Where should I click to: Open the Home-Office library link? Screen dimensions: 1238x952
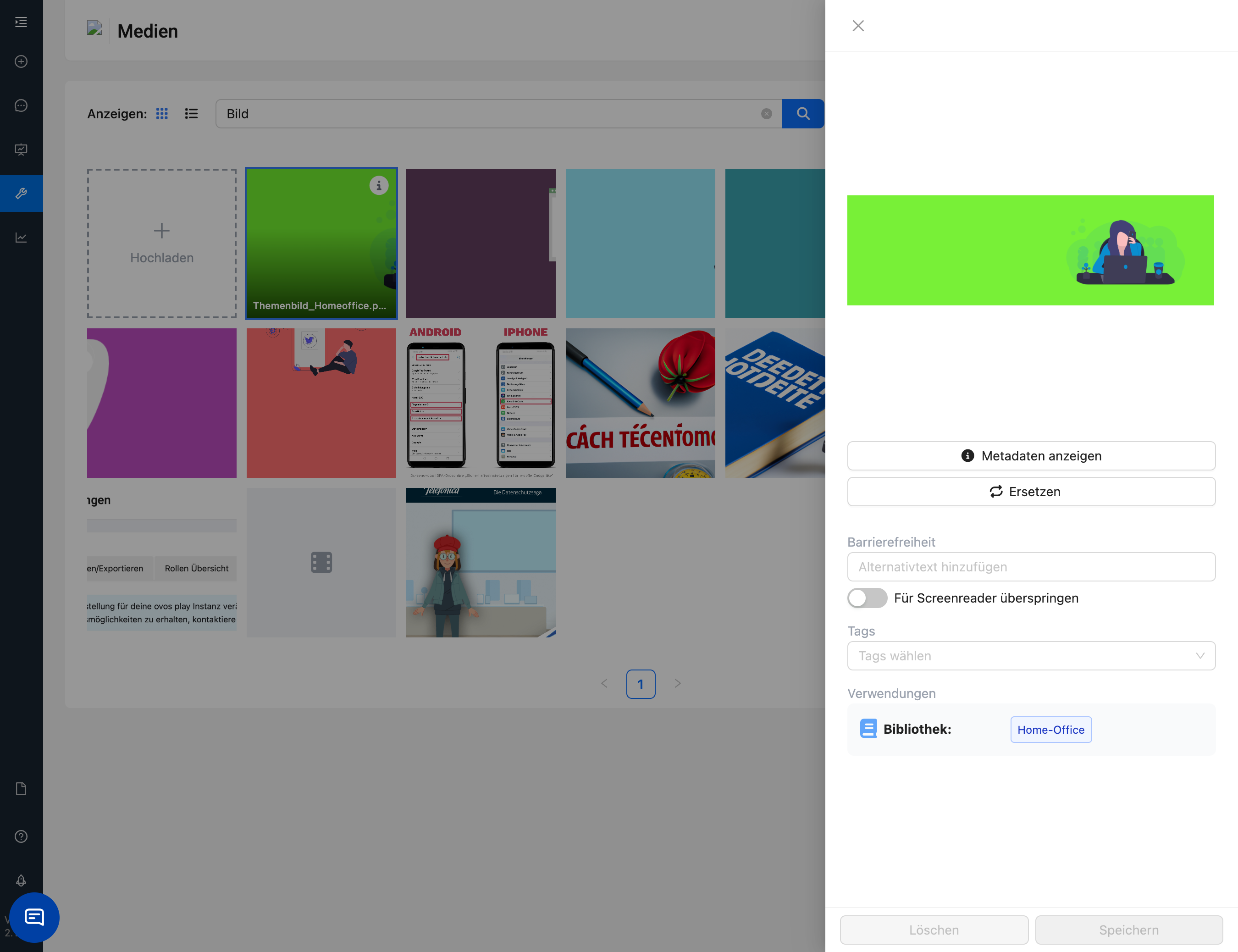tap(1050, 729)
